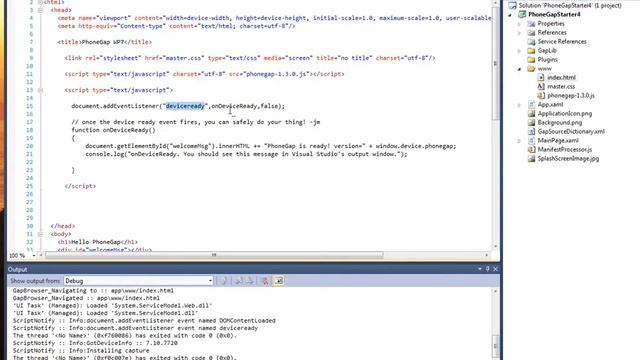This screenshot has height=360, width=640.
Task: Select phonegap-1.3.0.js in Solution Explorer
Action: click(x=571, y=96)
